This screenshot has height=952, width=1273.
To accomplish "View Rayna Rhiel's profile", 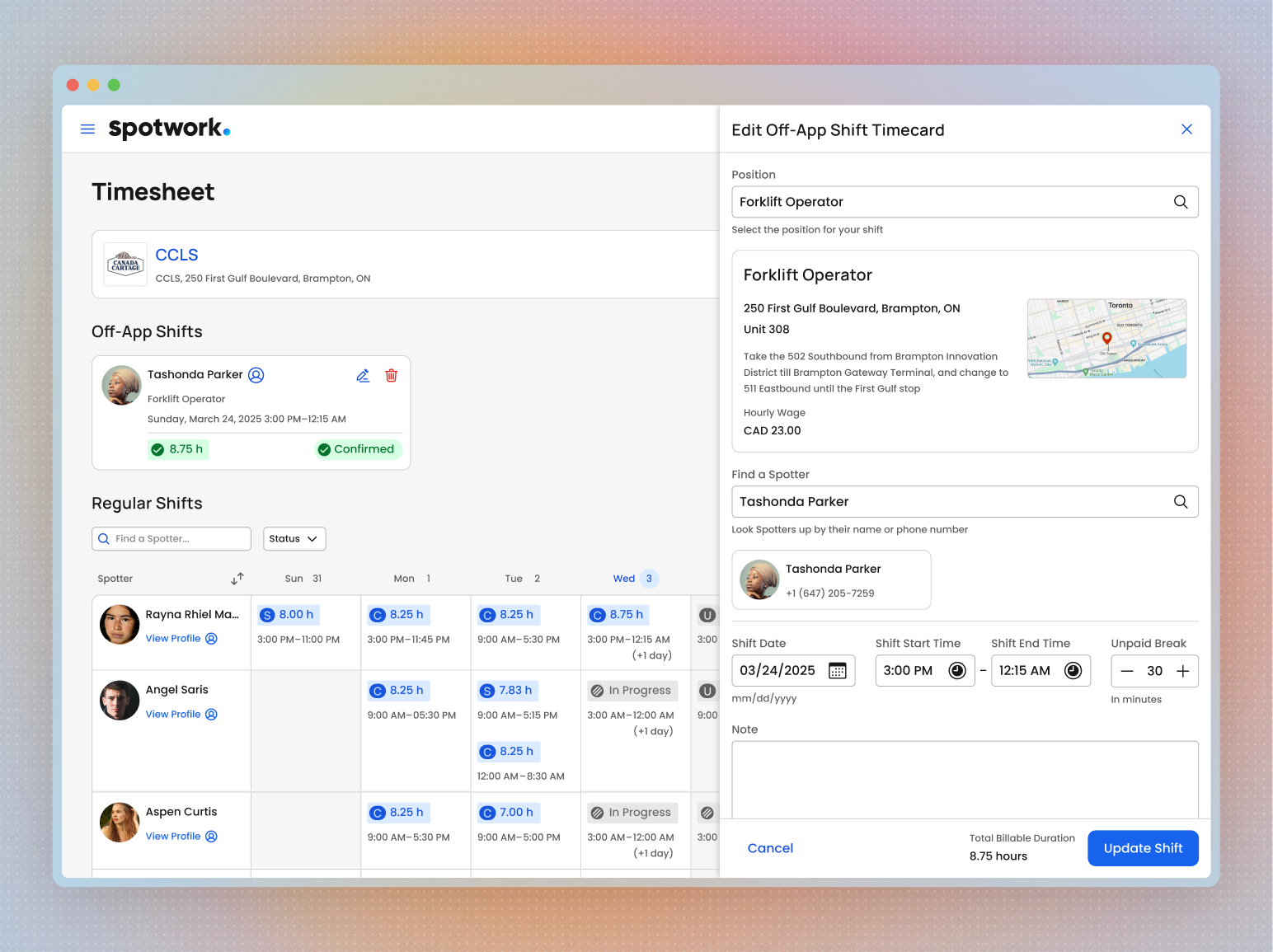I will 174,638.
